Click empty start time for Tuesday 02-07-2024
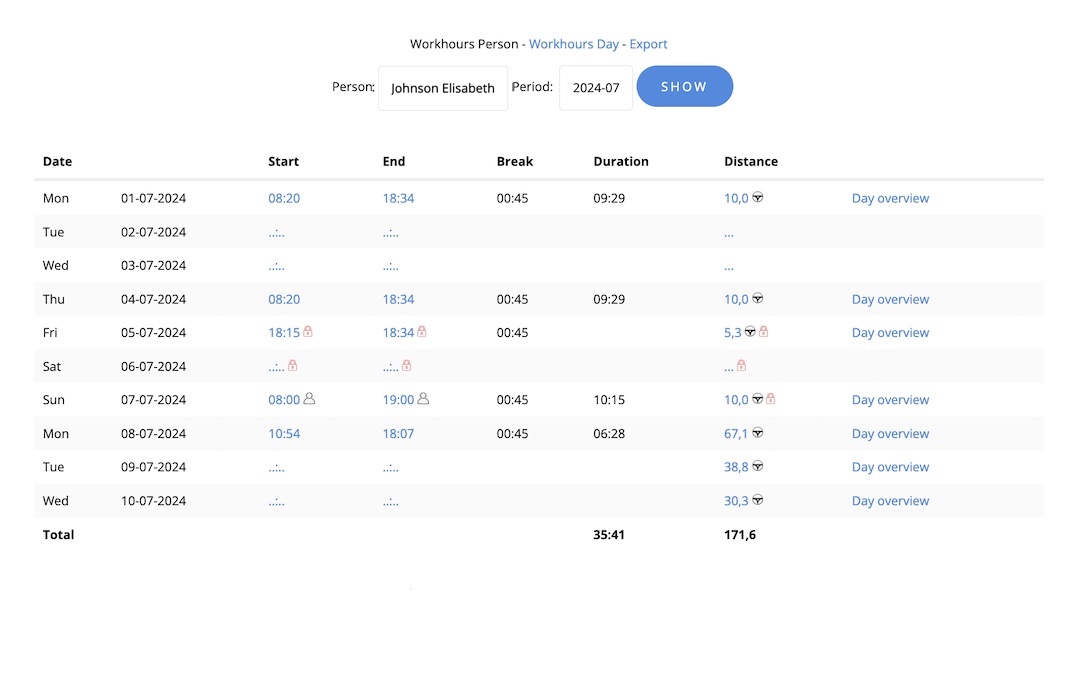This screenshot has width=1080, height=680. tap(276, 232)
